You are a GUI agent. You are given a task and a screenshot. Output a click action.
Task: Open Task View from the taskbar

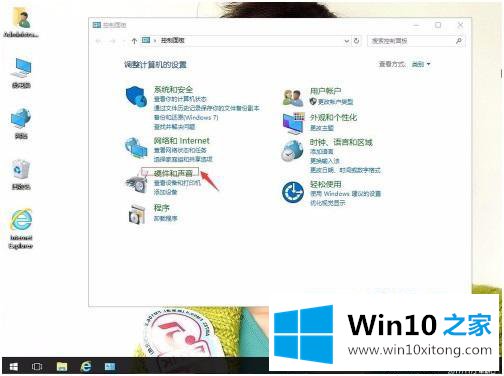[37, 366]
